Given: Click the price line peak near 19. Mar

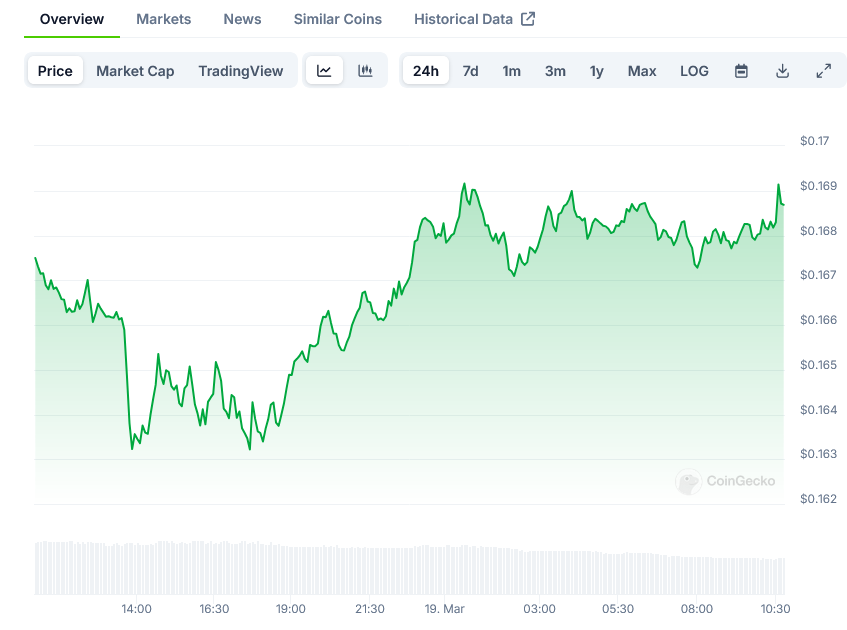Looking at the screenshot, I should [x=464, y=185].
